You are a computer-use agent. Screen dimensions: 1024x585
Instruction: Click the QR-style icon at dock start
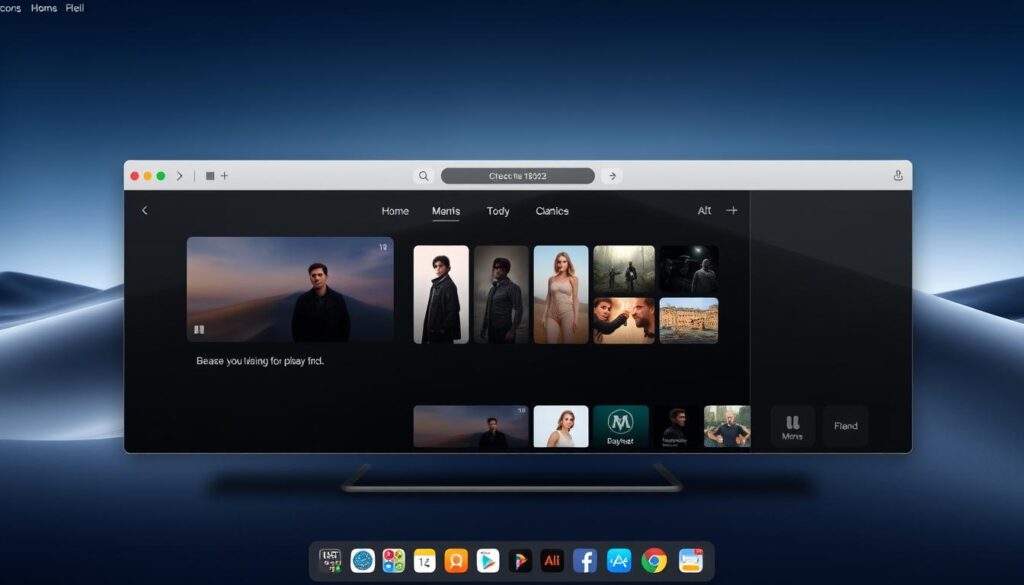coord(330,561)
